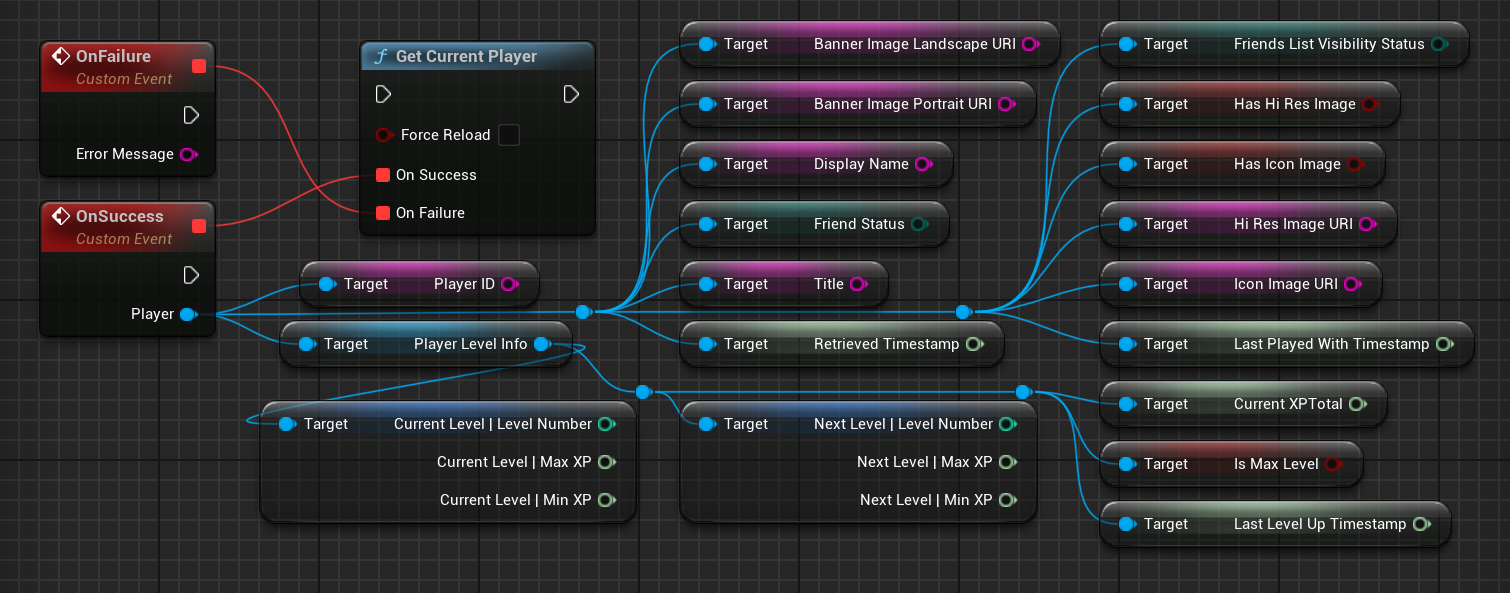This screenshot has width=1510, height=593.
Task: Click the Error Message output pin
Action: coord(188,154)
